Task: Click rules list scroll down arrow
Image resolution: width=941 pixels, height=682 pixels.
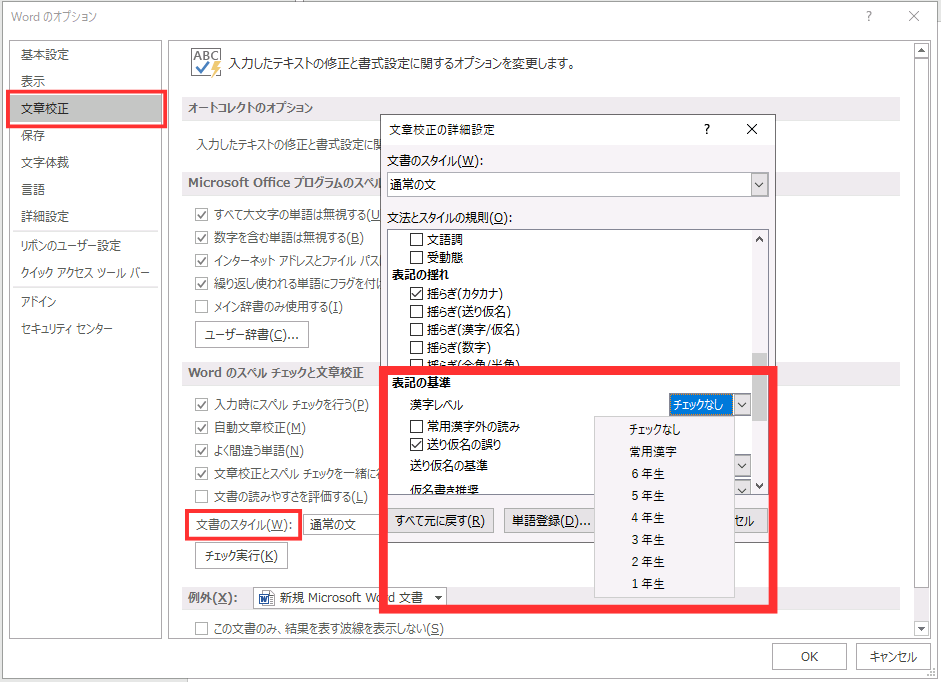Action: tap(759, 486)
